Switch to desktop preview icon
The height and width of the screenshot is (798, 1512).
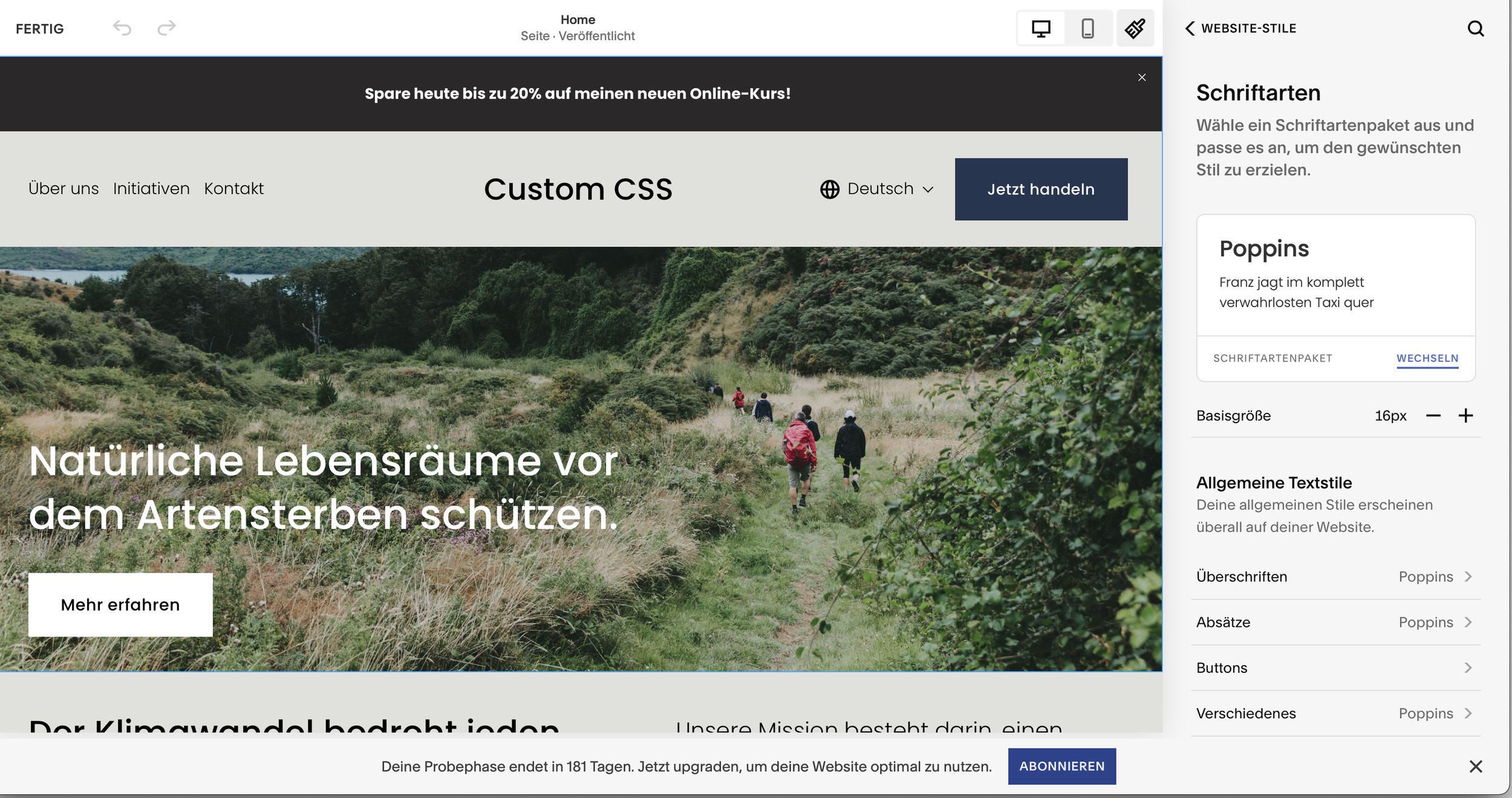point(1041,28)
